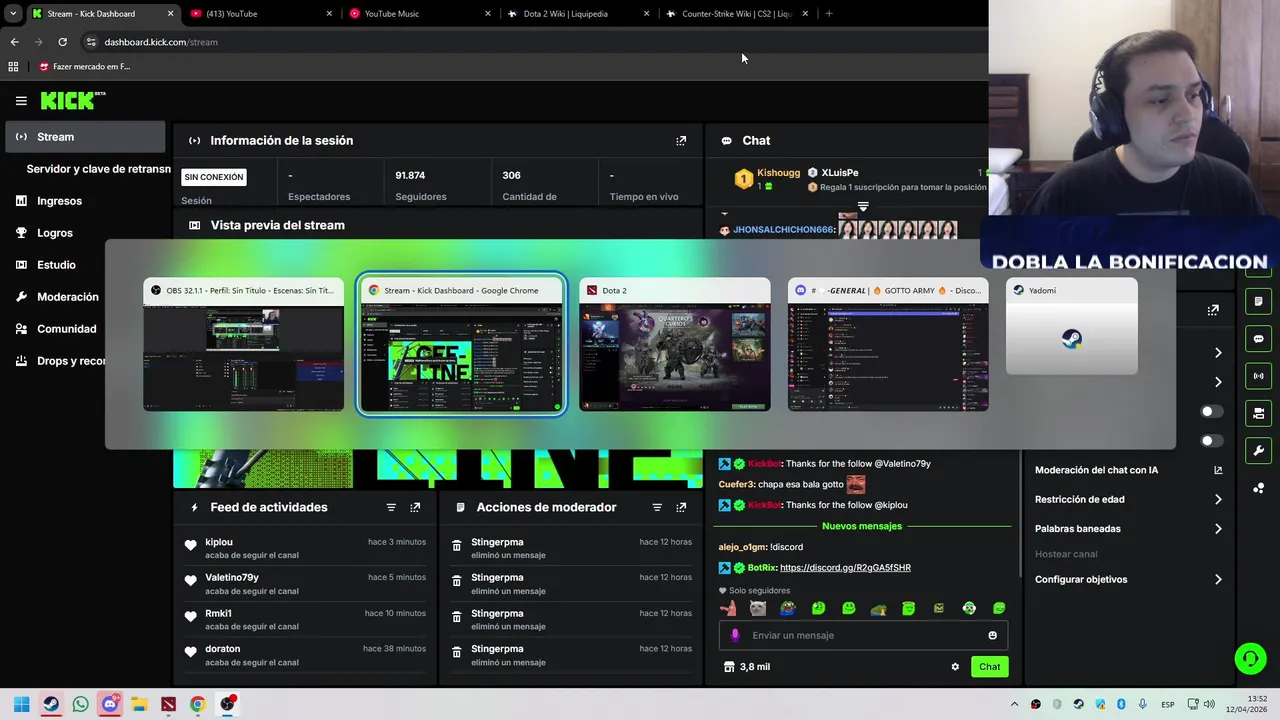This screenshot has height=720, width=1280.
Task: Open external link icon for Moderación del chat con IA
Action: click(1218, 470)
